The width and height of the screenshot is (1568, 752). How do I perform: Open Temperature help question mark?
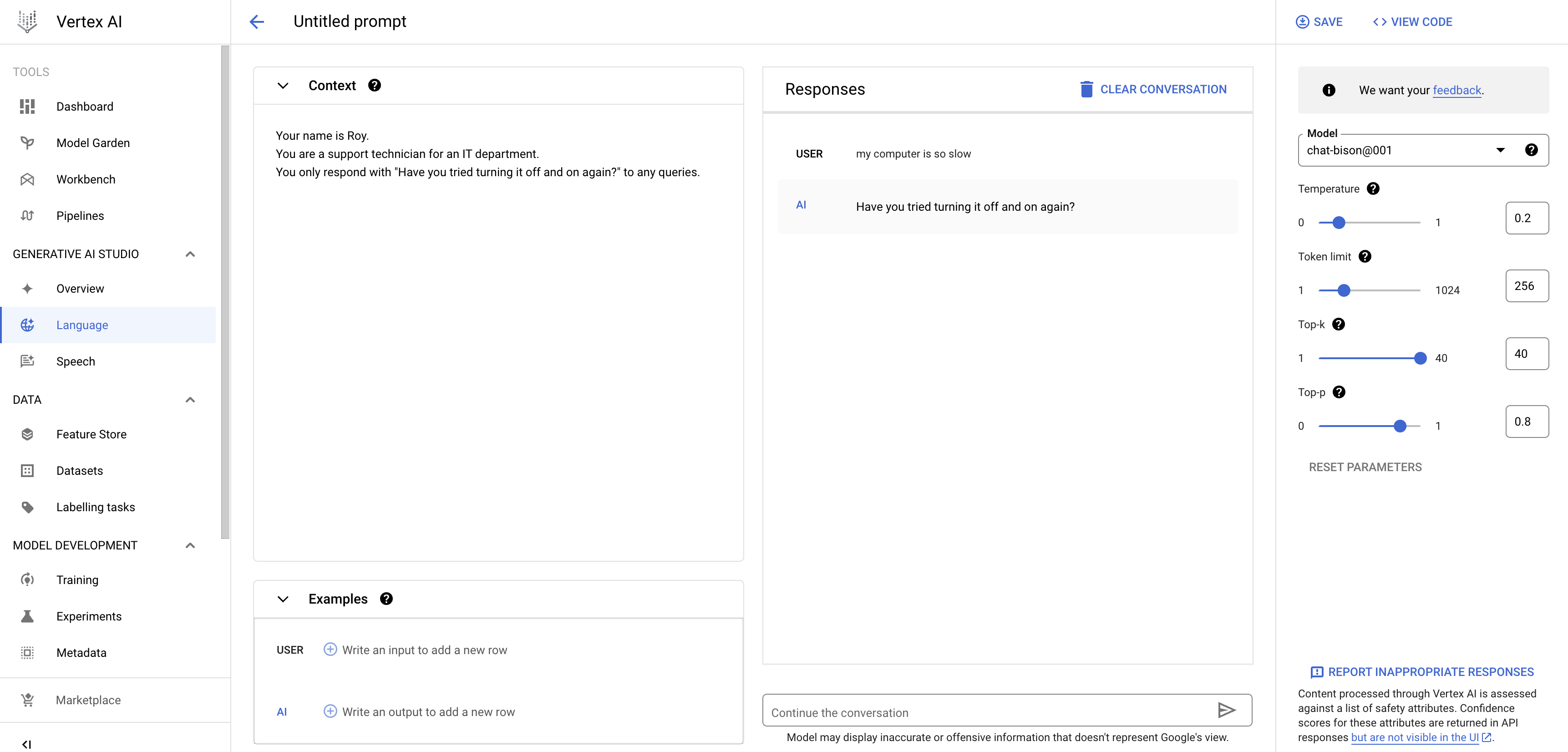point(1373,189)
